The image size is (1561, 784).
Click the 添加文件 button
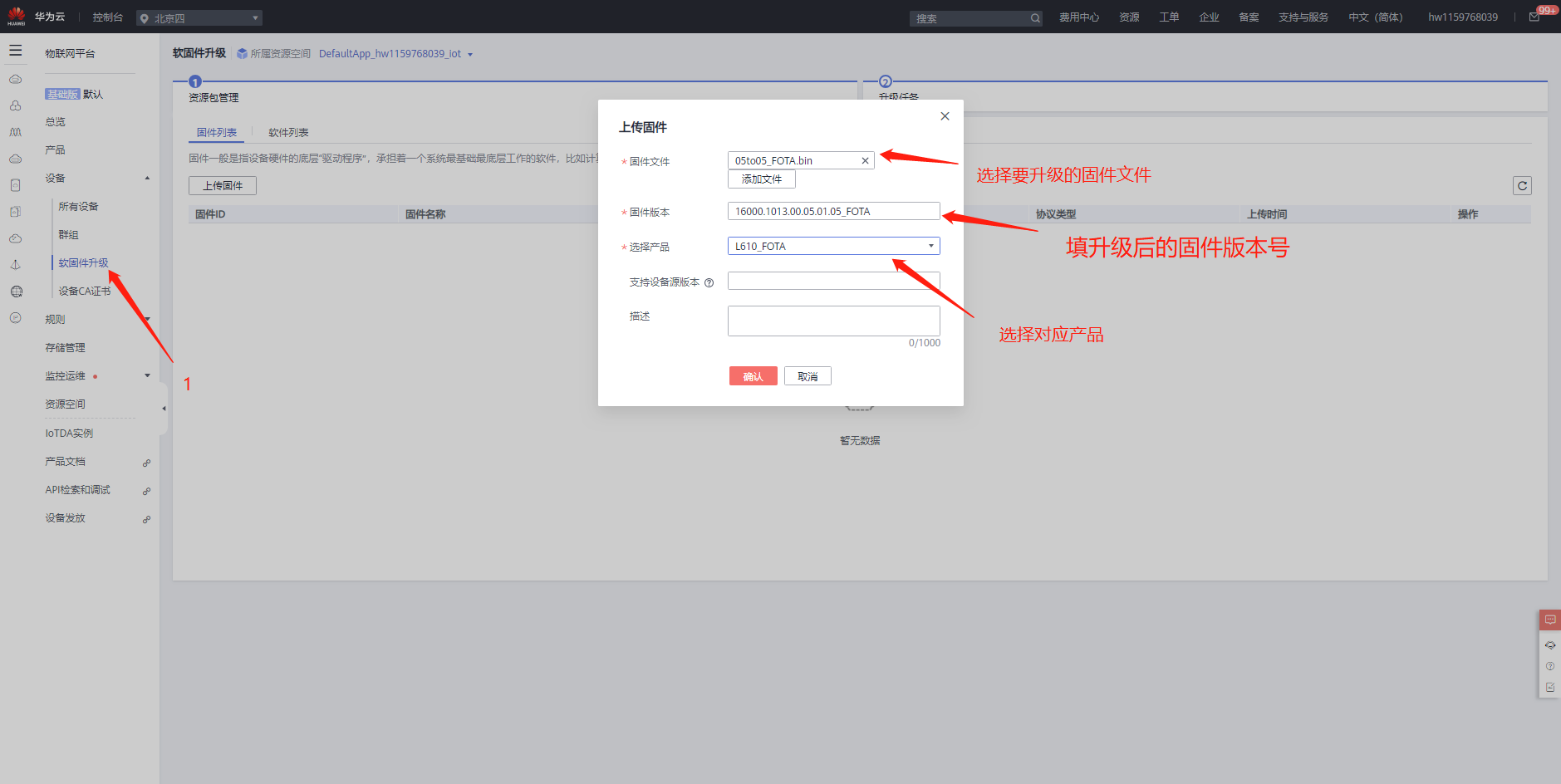(762, 179)
